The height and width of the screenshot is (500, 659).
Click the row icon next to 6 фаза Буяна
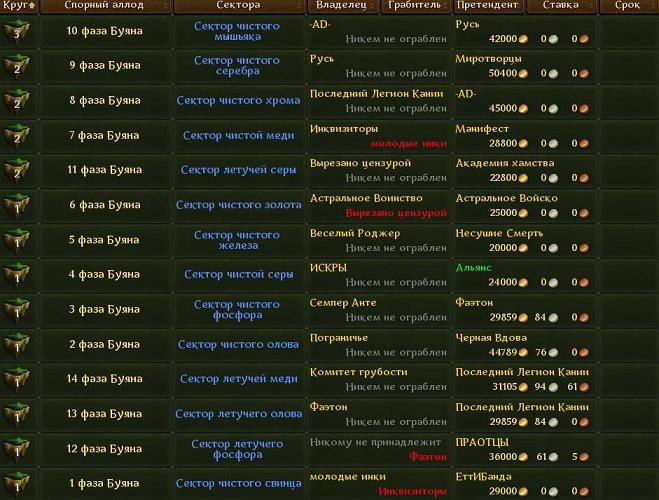(18, 205)
